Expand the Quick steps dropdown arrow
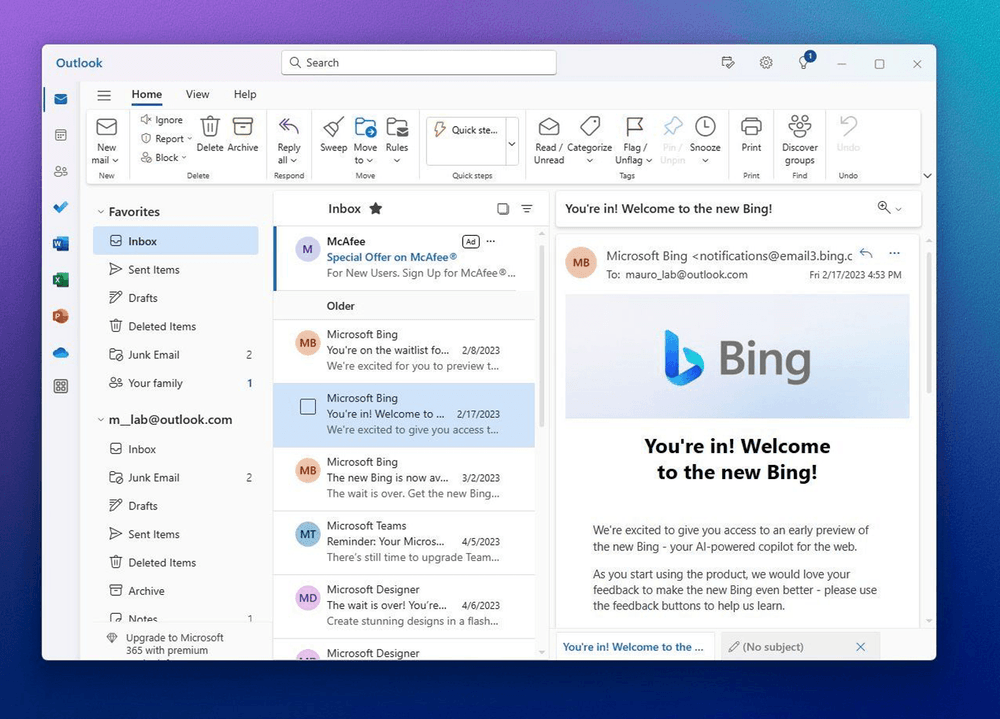 (x=512, y=143)
